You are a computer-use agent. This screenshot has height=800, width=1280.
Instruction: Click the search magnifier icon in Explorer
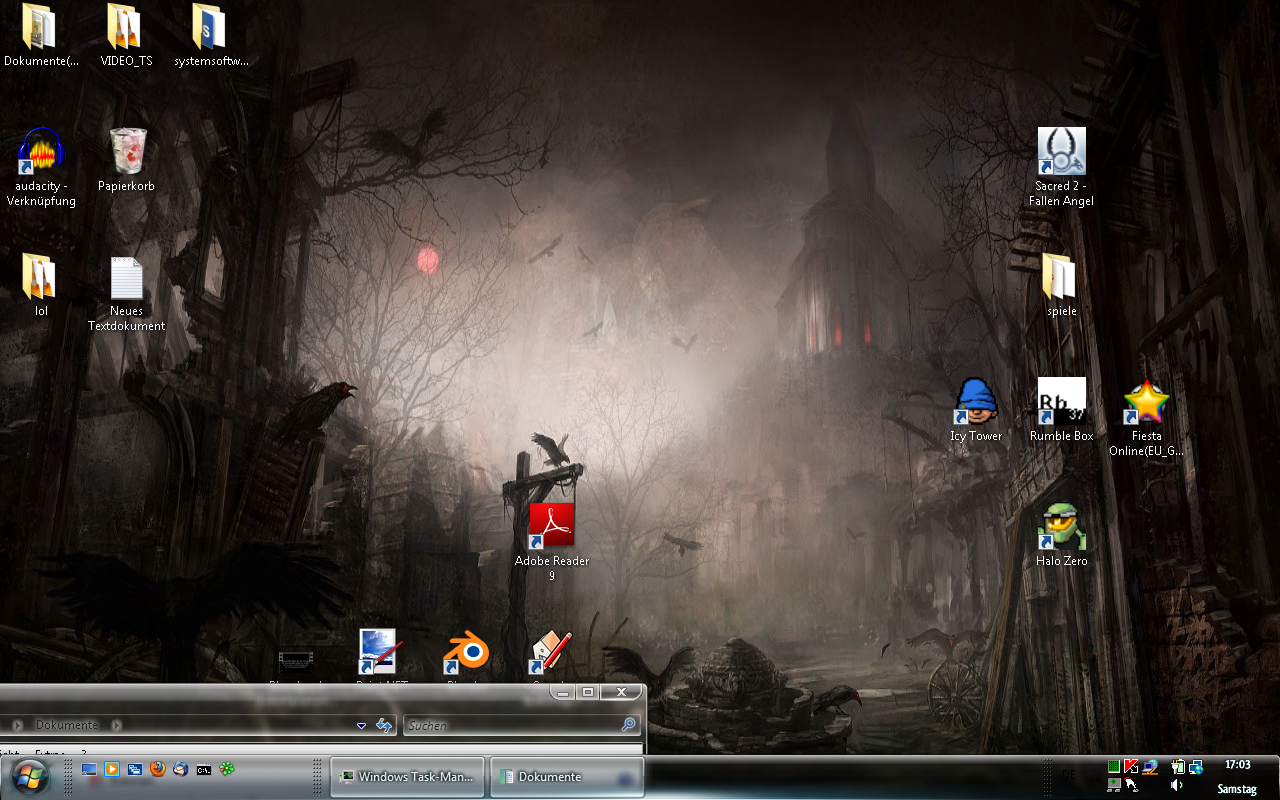click(x=628, y=725)
